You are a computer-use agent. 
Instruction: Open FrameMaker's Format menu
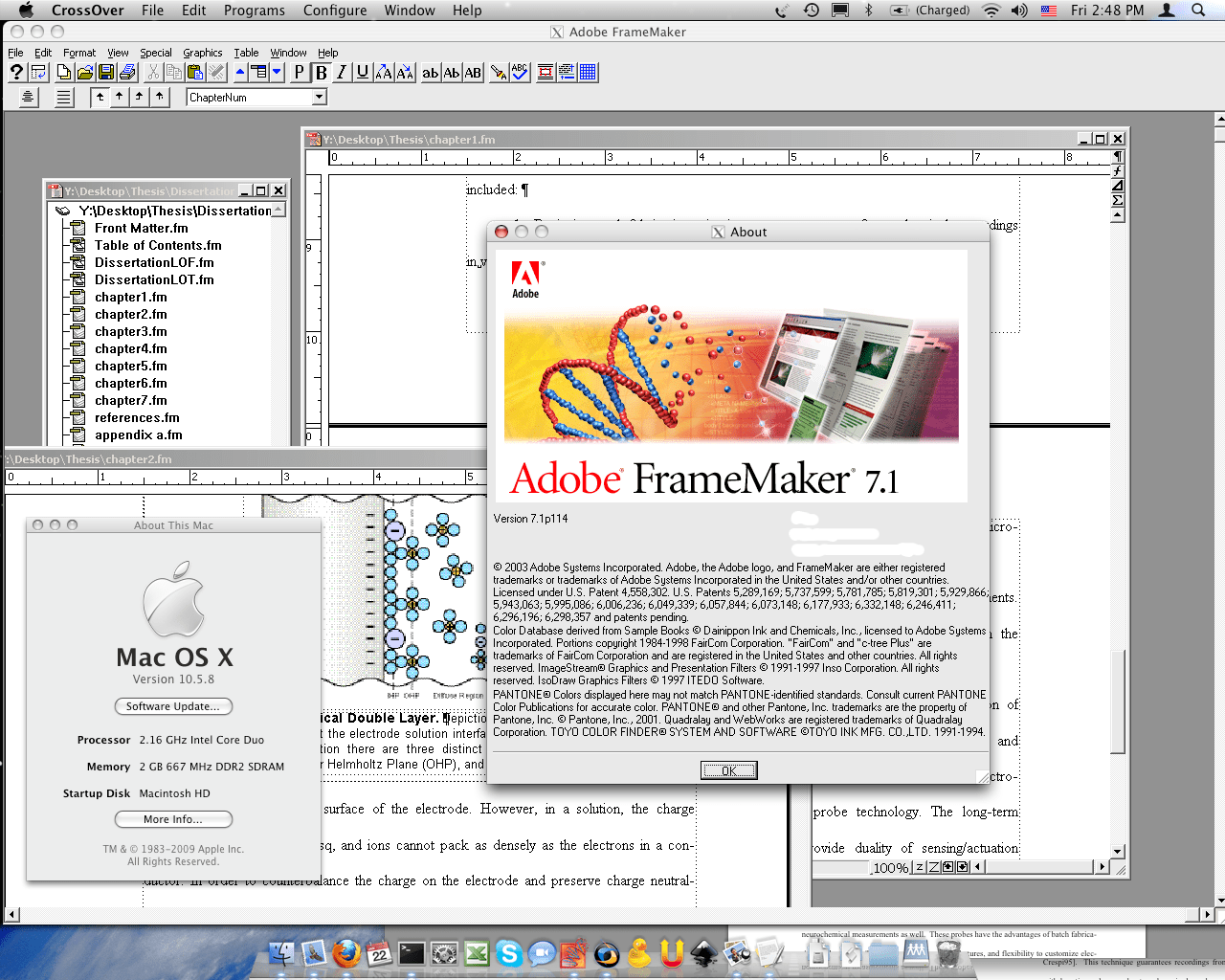79,53
